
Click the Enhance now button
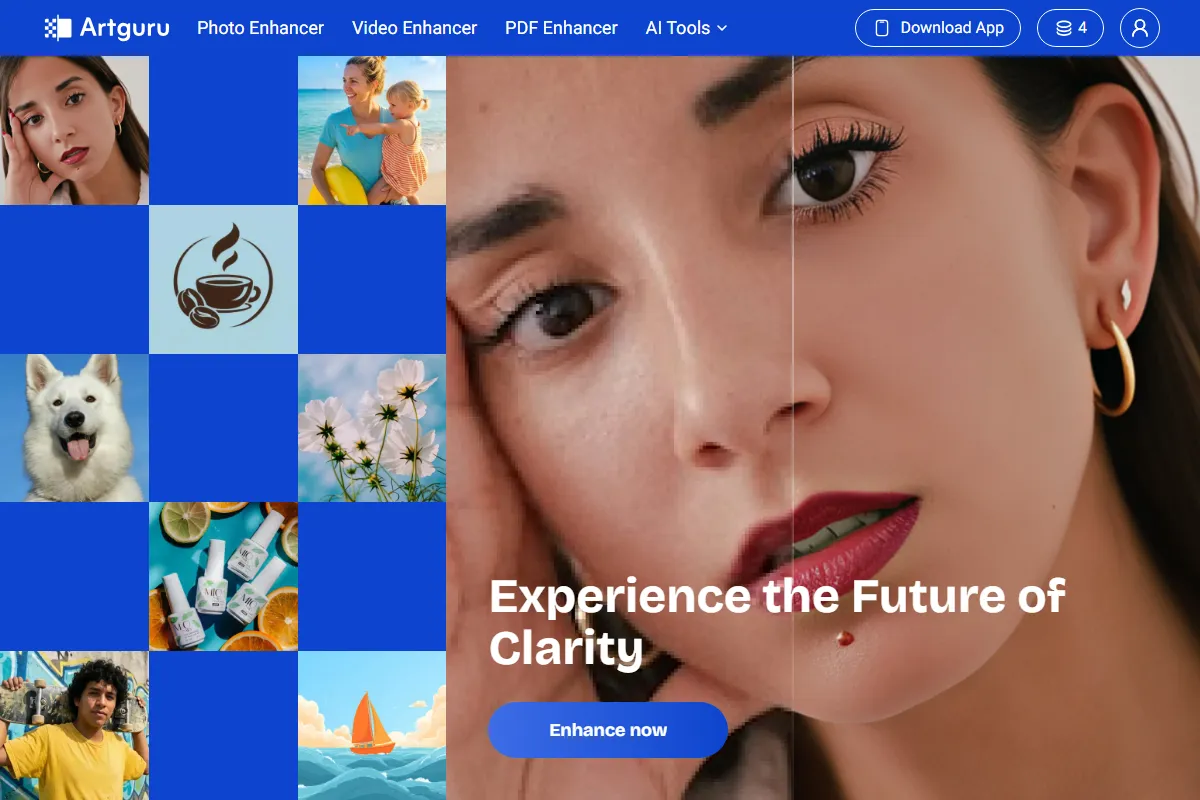point(607,730)
